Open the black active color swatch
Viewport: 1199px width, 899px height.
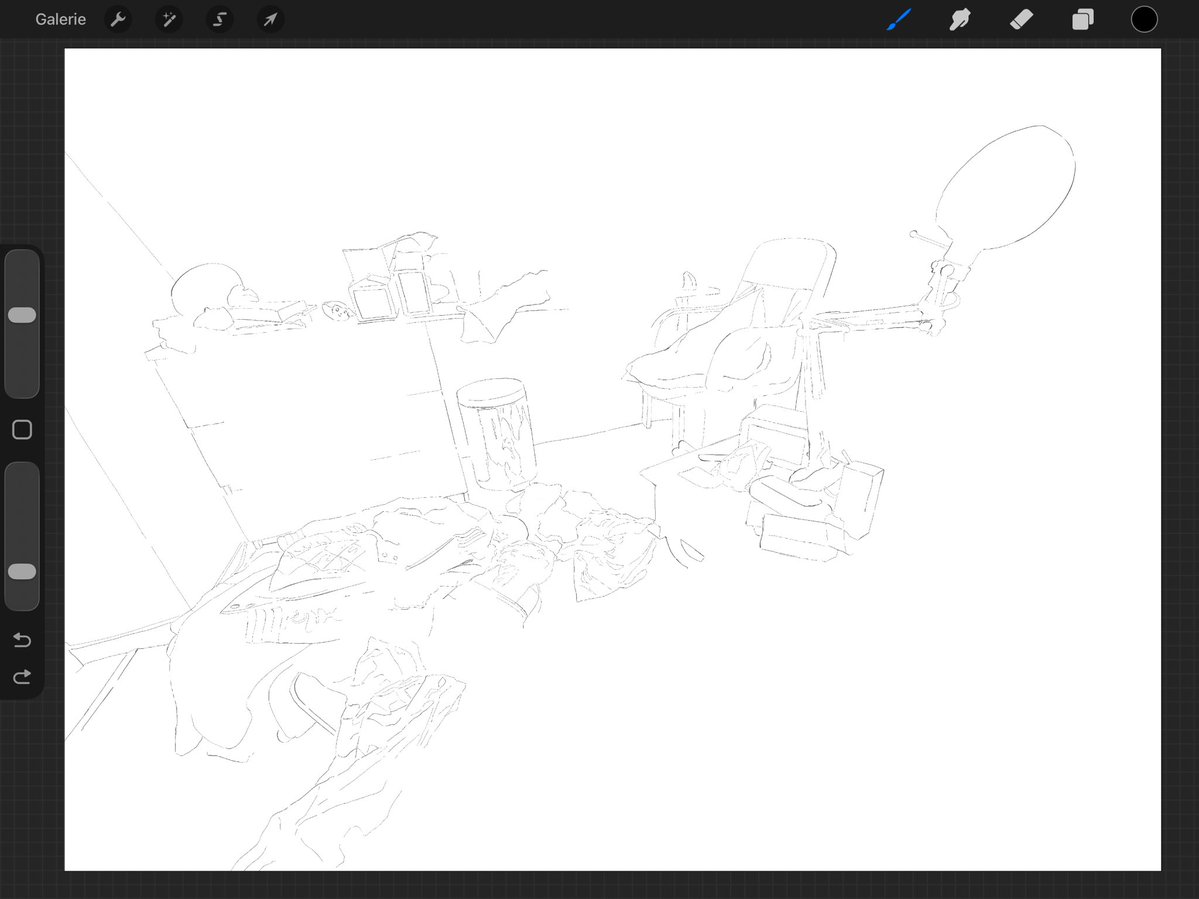(x=1144, y=19)
